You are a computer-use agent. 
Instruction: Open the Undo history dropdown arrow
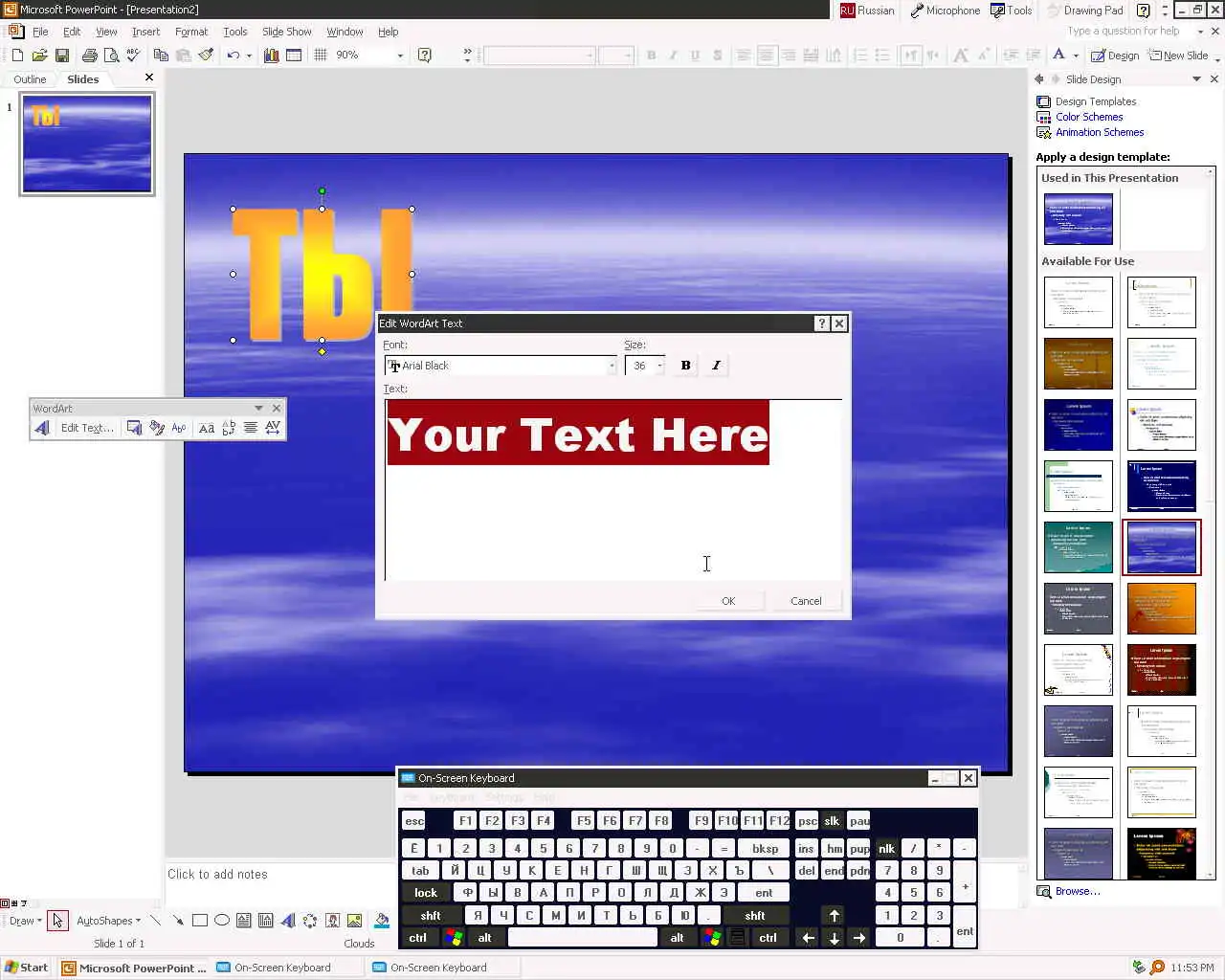(249, 56)
